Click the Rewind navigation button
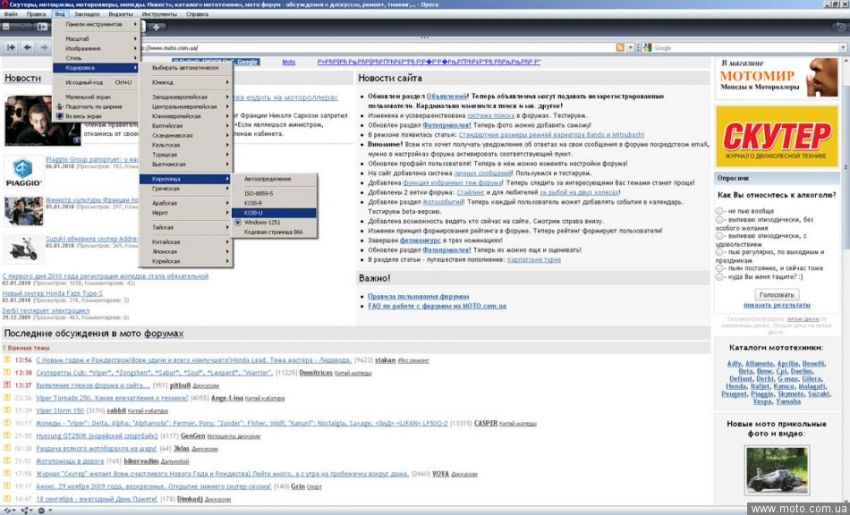The height and width of the screenshot is (515, 850). (11, 48)
